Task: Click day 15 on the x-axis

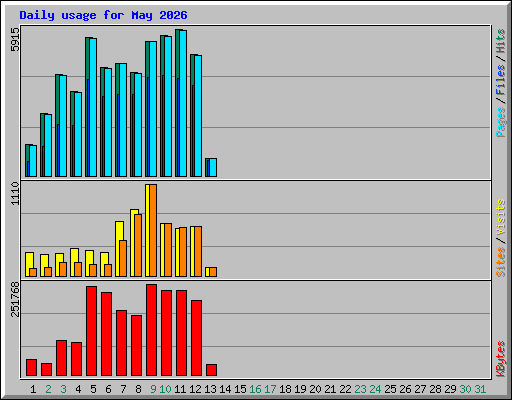Action: click(240, 389)
